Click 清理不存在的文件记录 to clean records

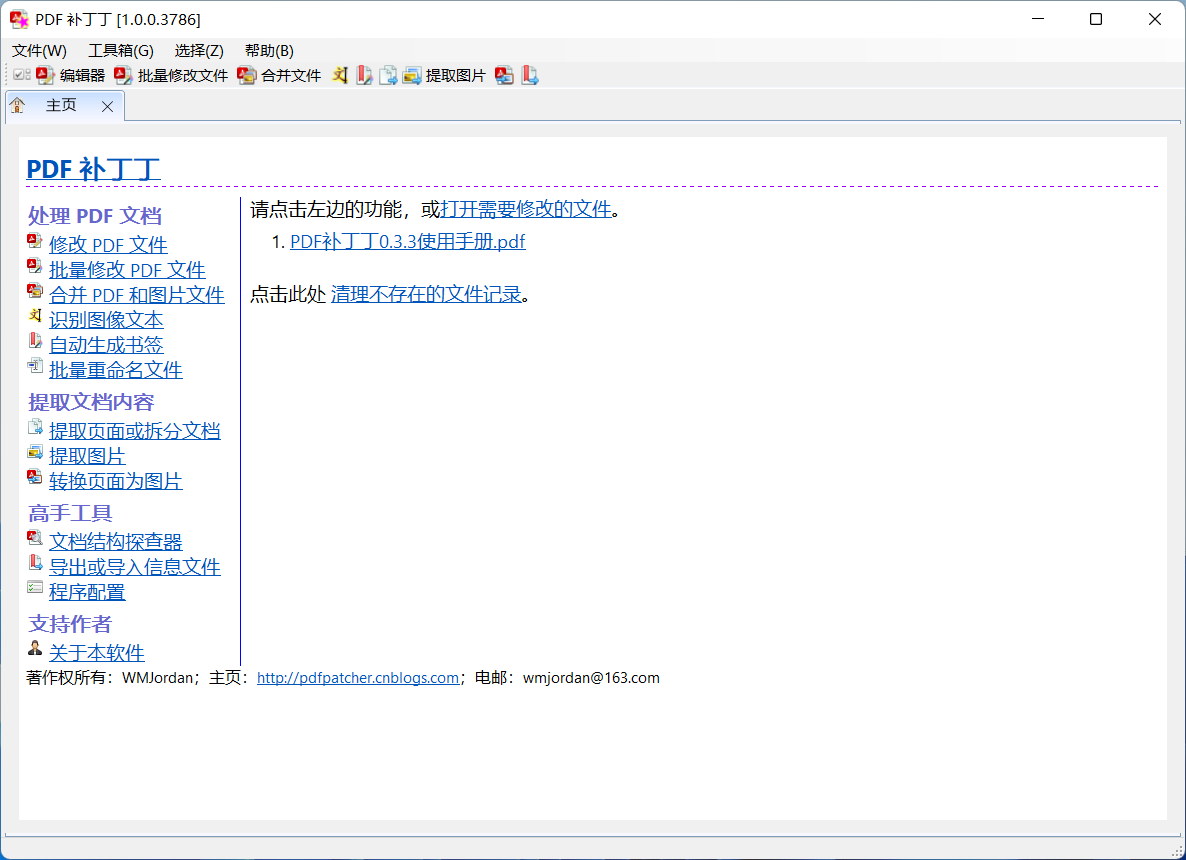425,294
